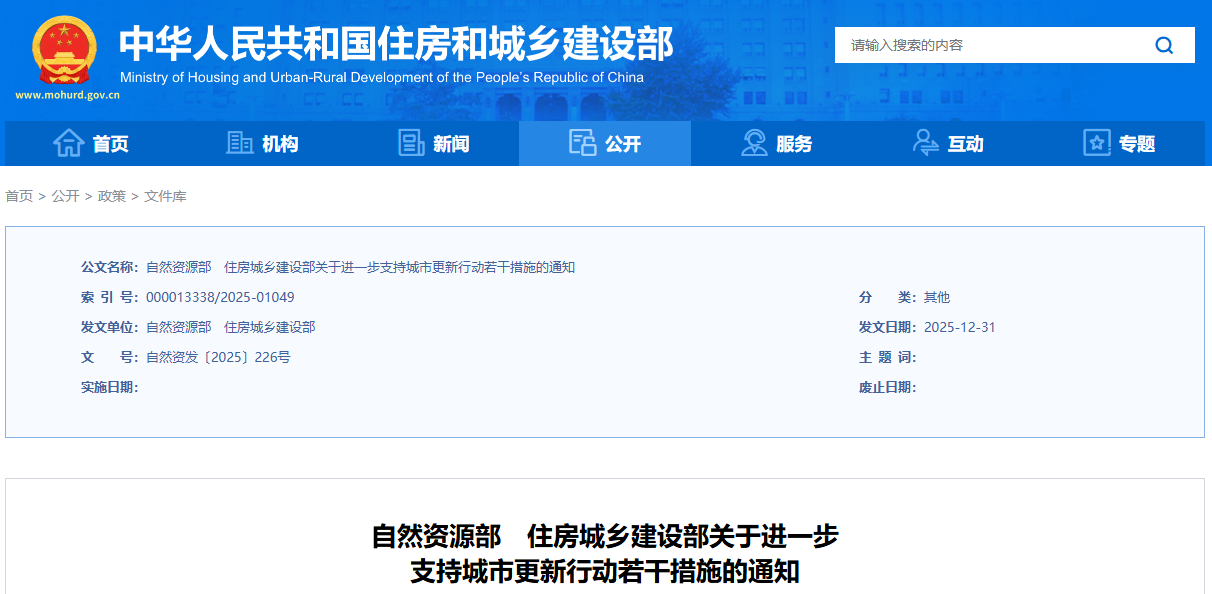The image size is (1212, 594).
Task: Click the chat icon beside 互动
Action: (x=924, y=142)
